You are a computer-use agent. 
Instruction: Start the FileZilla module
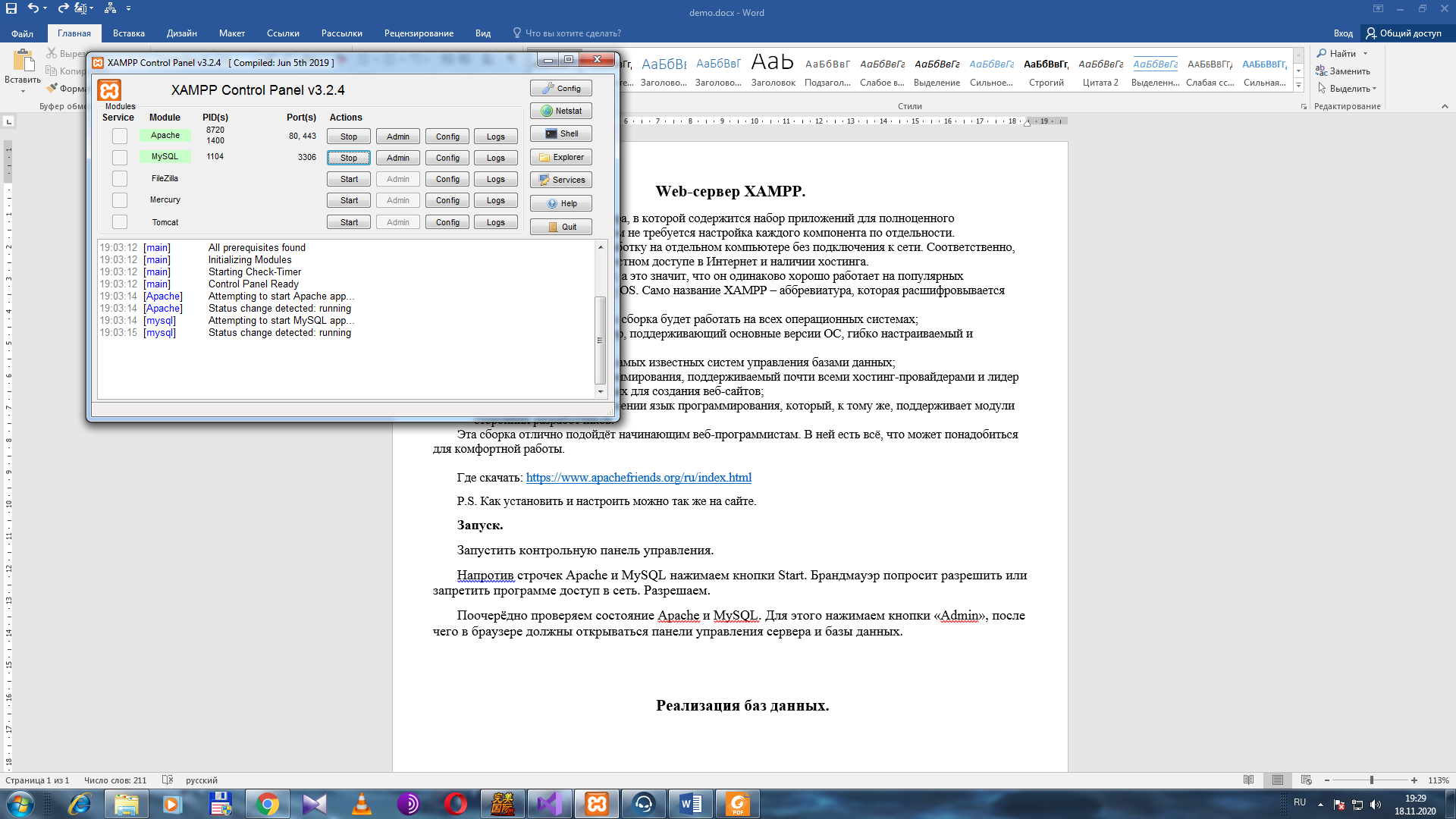[x=349, y=179]
